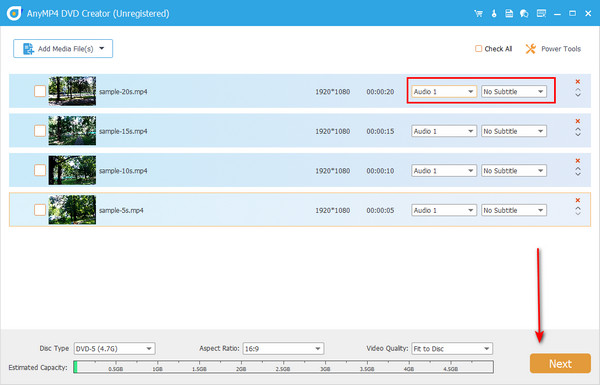The width and height of the screenshot is (600, 385).
Task: Click the duration 00:00:20
Action: click(x=380, y=92)
